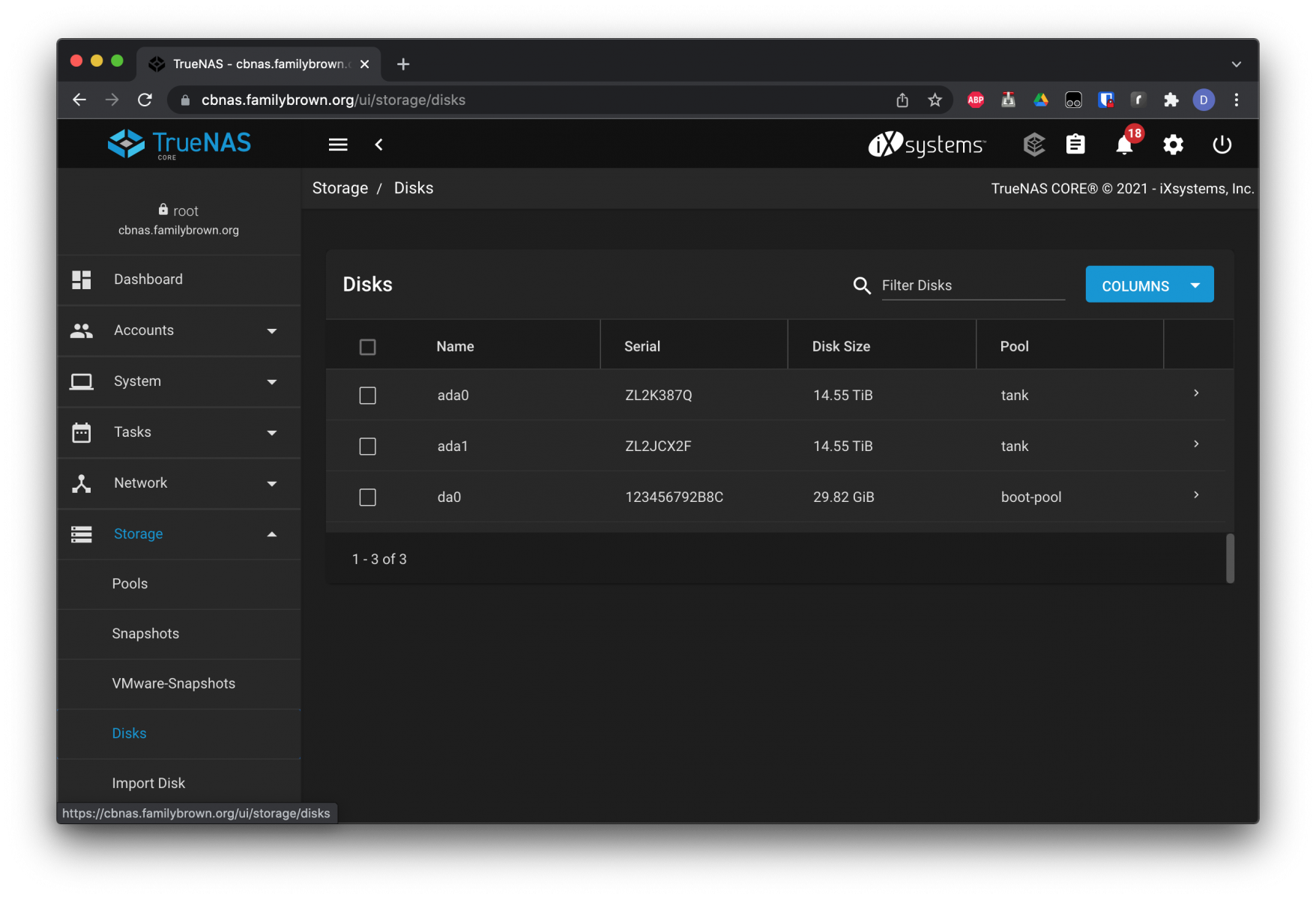Click the browser address bar URL

(333, 100)
